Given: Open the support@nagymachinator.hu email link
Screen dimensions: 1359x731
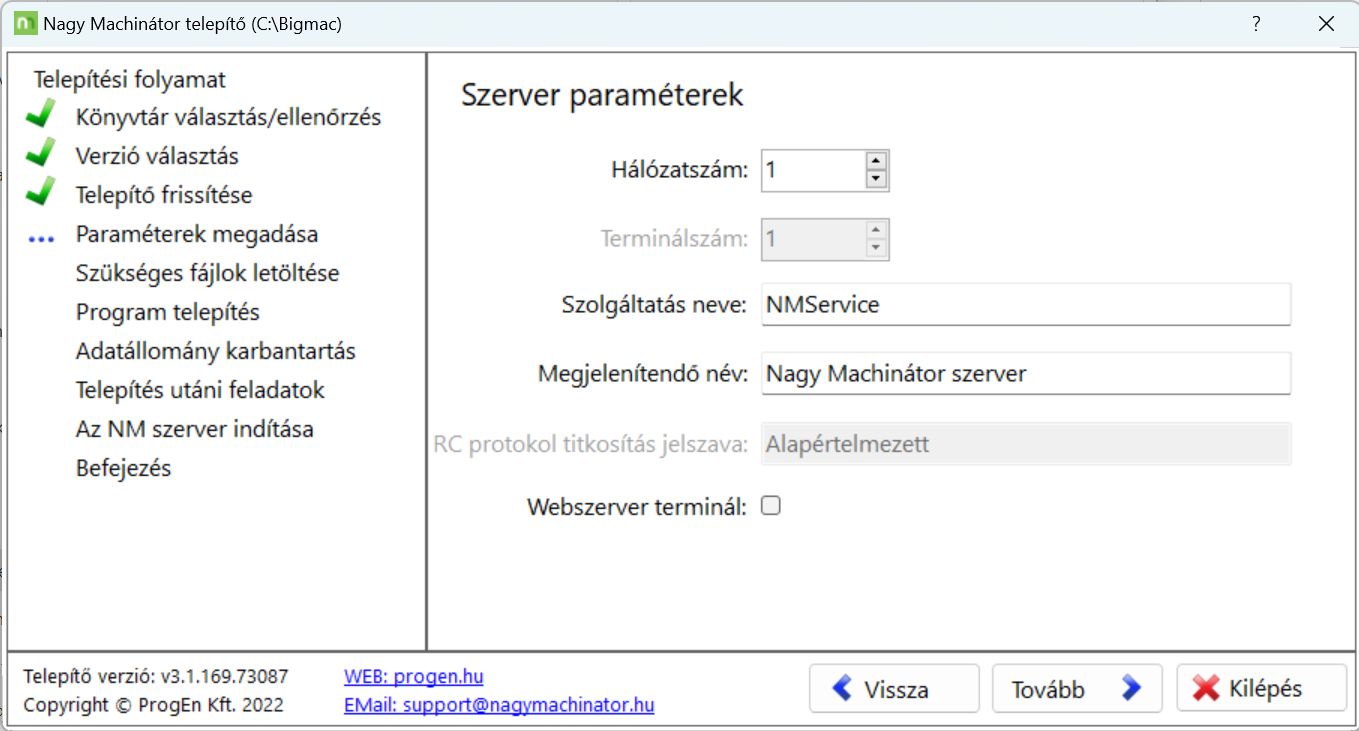Looking at the screenshot, I should (x=498, y=705).
